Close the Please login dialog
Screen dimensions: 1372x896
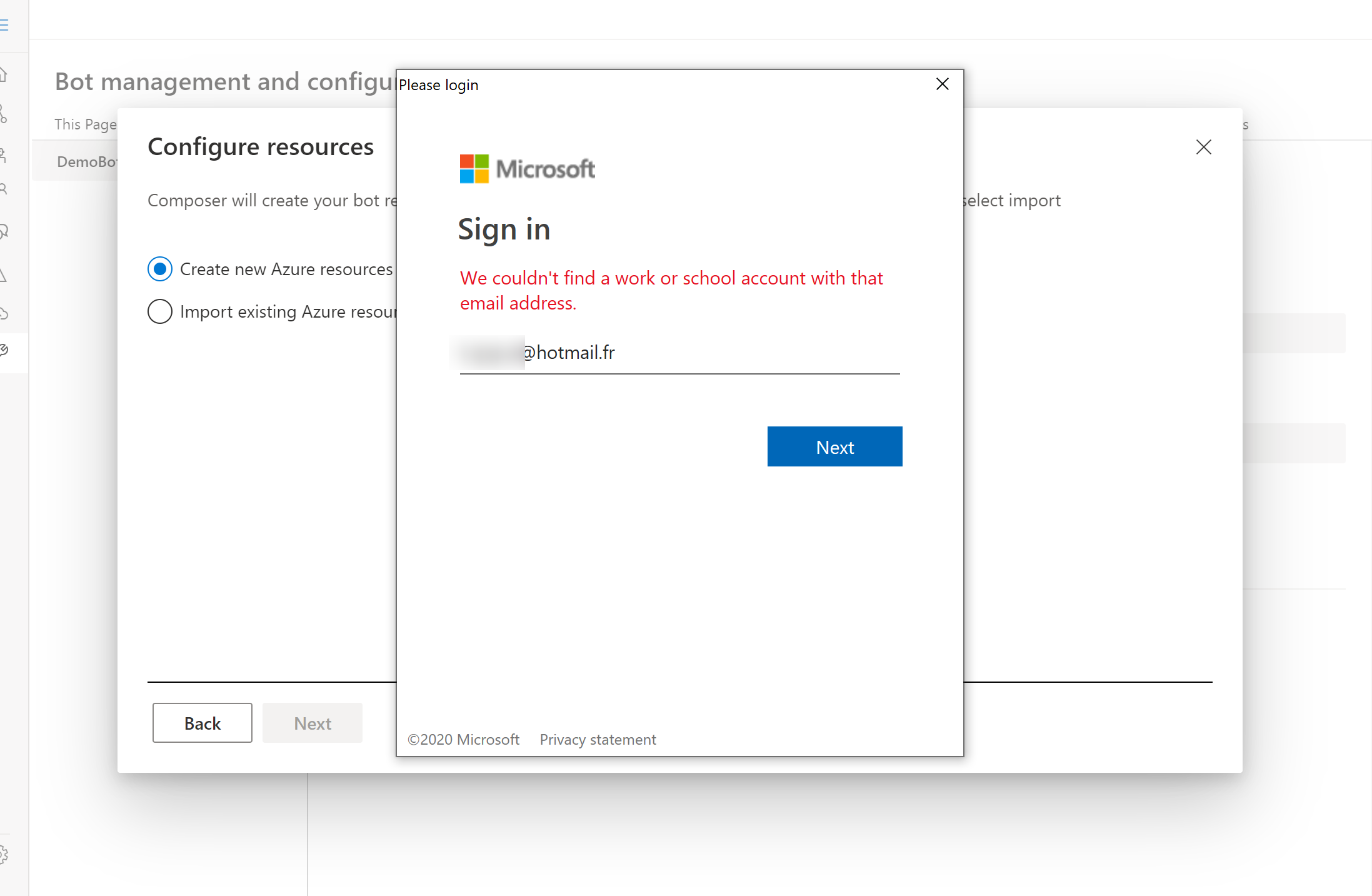[943, 84]
